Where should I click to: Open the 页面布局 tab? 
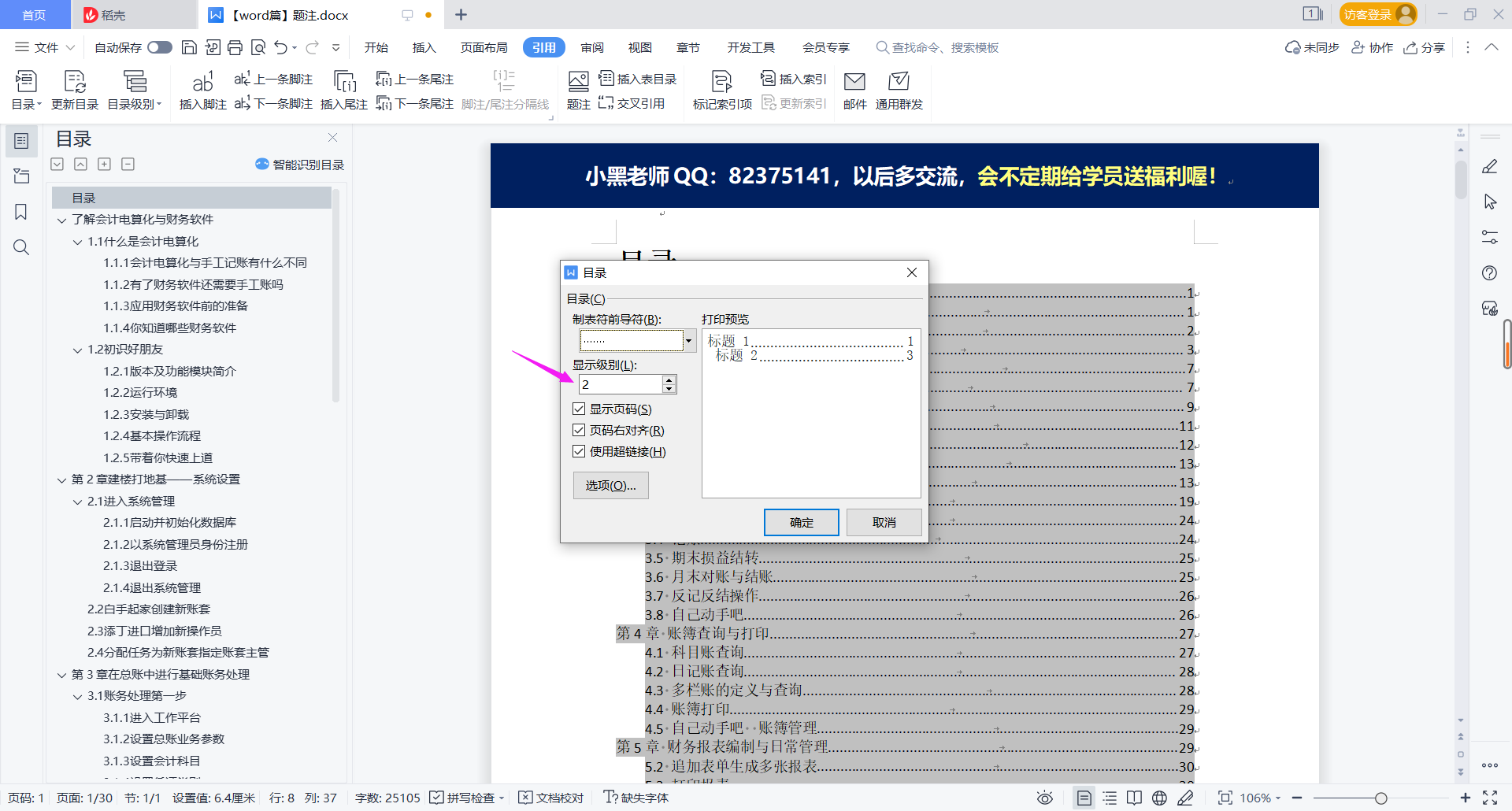pos(483,47)
